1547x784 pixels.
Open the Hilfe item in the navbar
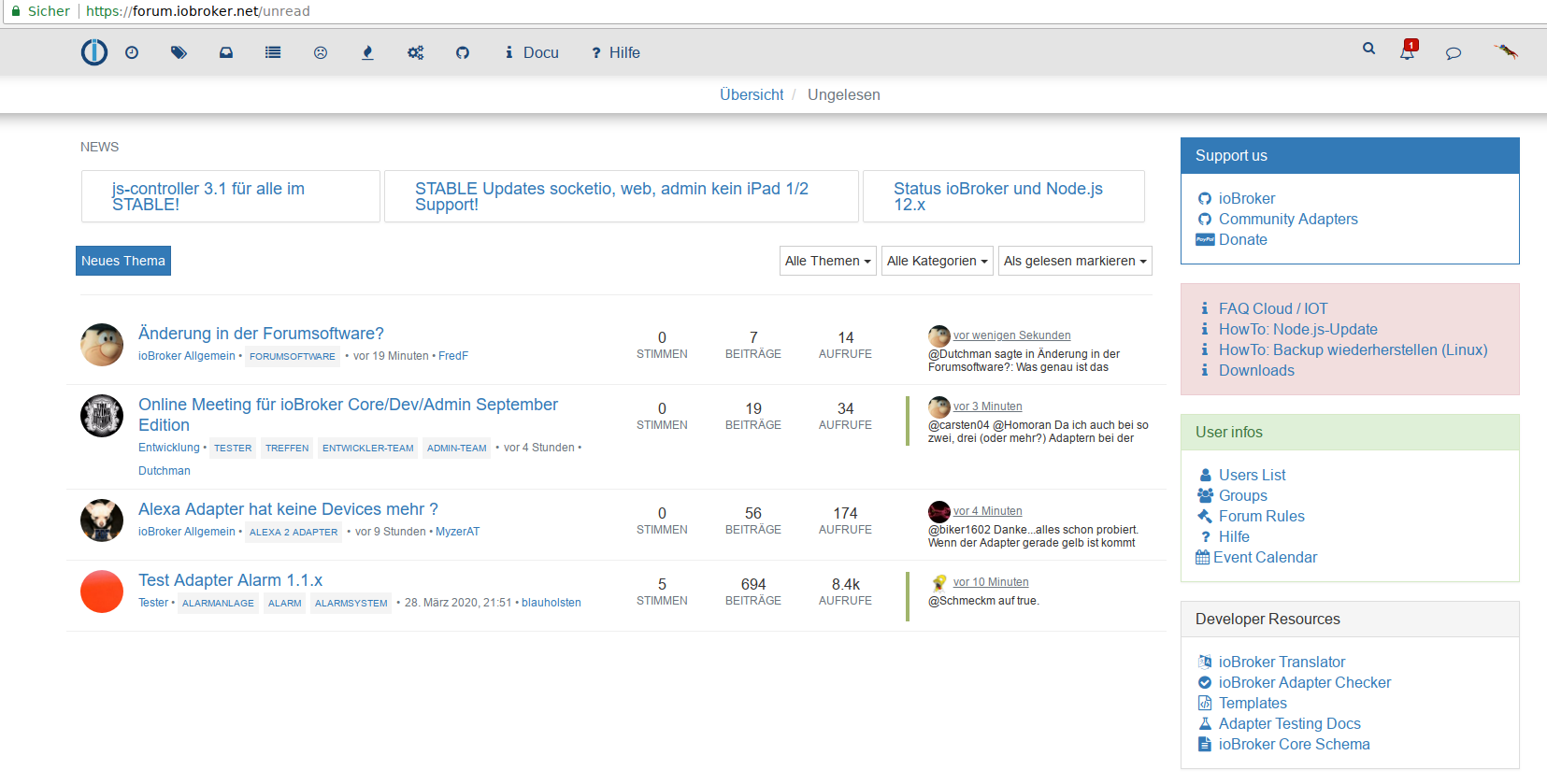tap(616, 53)
